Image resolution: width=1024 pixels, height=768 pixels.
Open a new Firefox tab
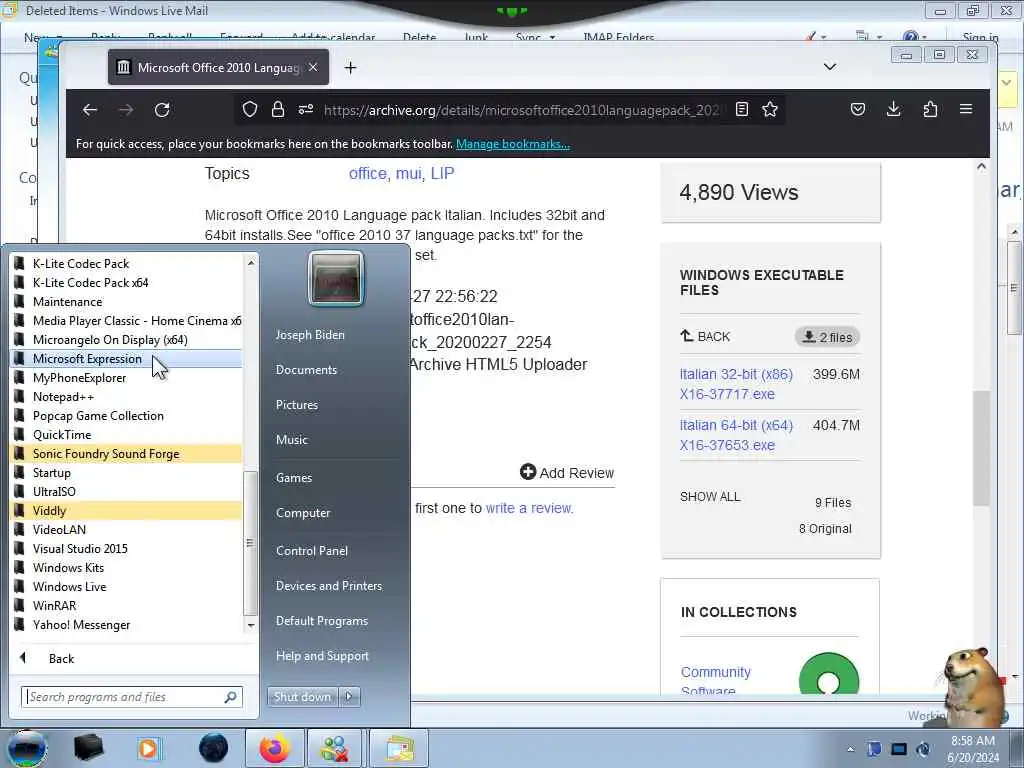[x=351, y=67]
